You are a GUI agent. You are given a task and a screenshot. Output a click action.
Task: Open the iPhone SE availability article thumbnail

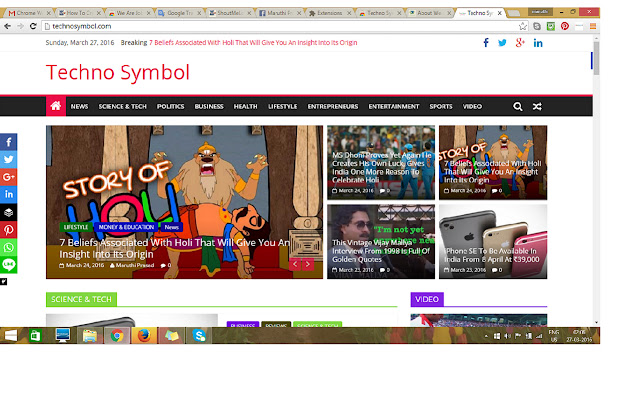[493, 242]
